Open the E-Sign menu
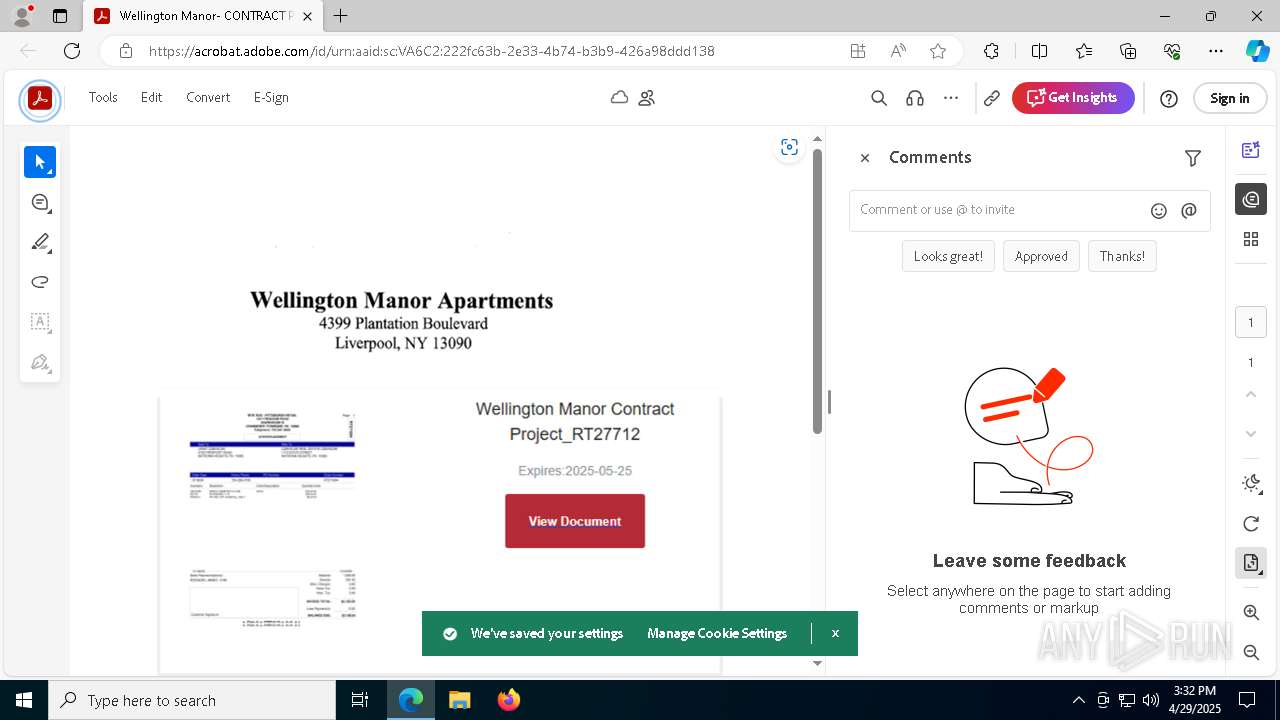Image resolution: width=1280 pixels, height=720 pixels. (x=271, y=98)
